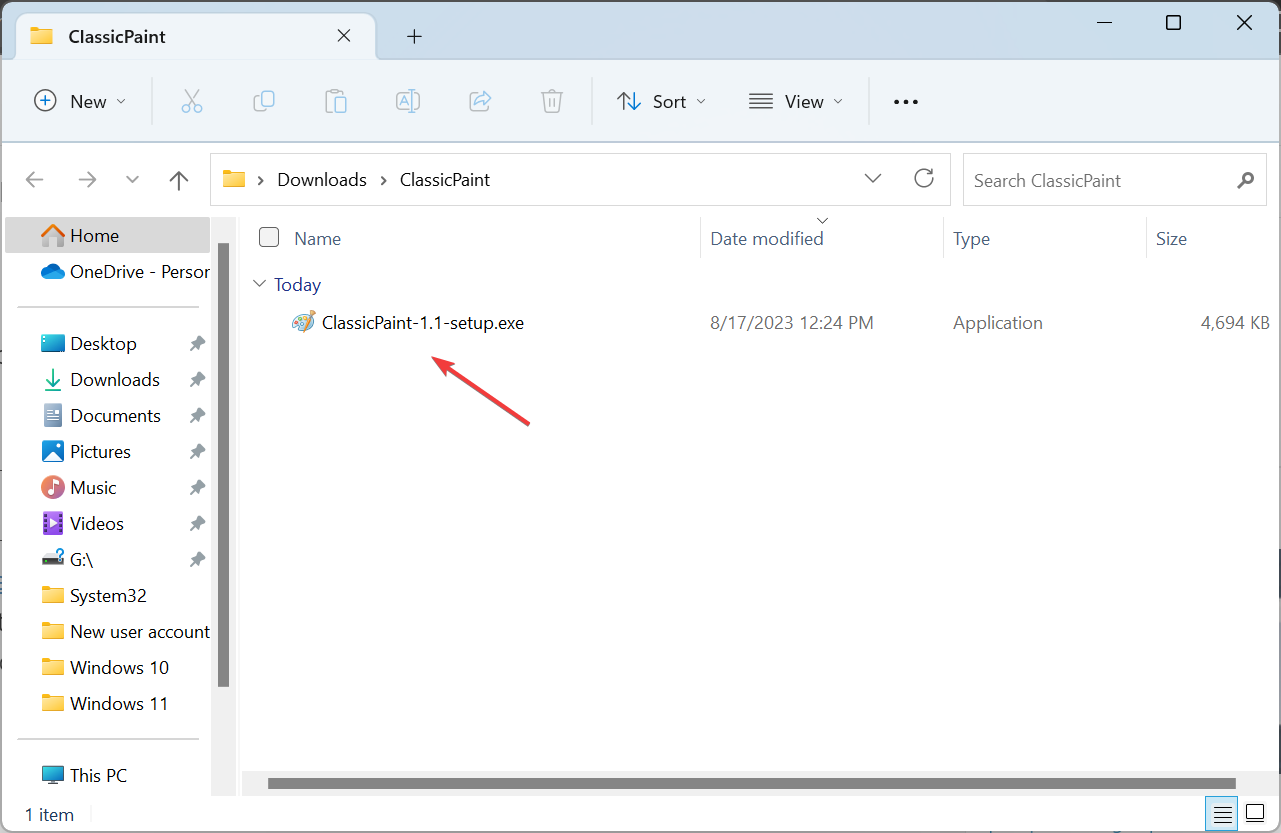This screenshot has width=1281, height=833.
Task: Click the Downloads arrow icon in sidebar
Action: click(x=53, y=379)
